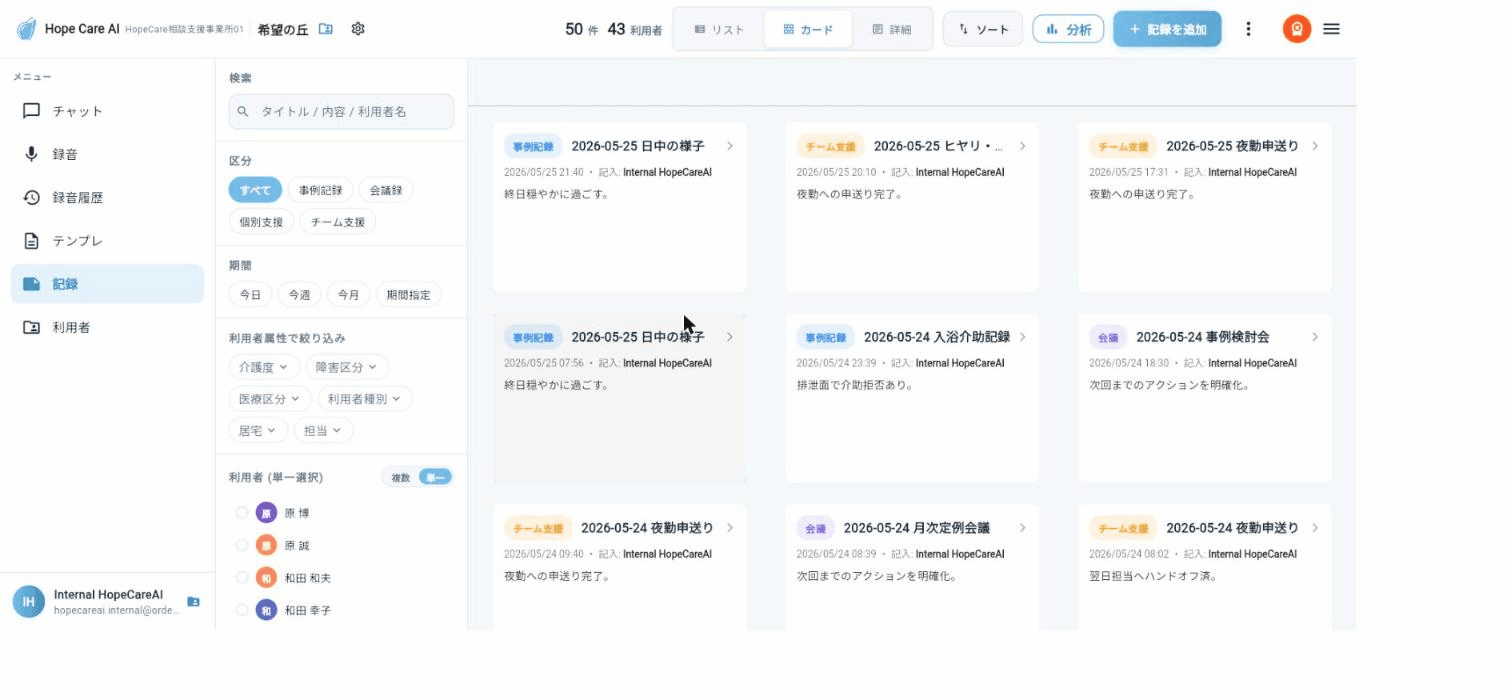Image resolution: width=1507 pixels, height=700 pixels.
Task: Click the purple avatar of 原 博
Action: [266, 513]
